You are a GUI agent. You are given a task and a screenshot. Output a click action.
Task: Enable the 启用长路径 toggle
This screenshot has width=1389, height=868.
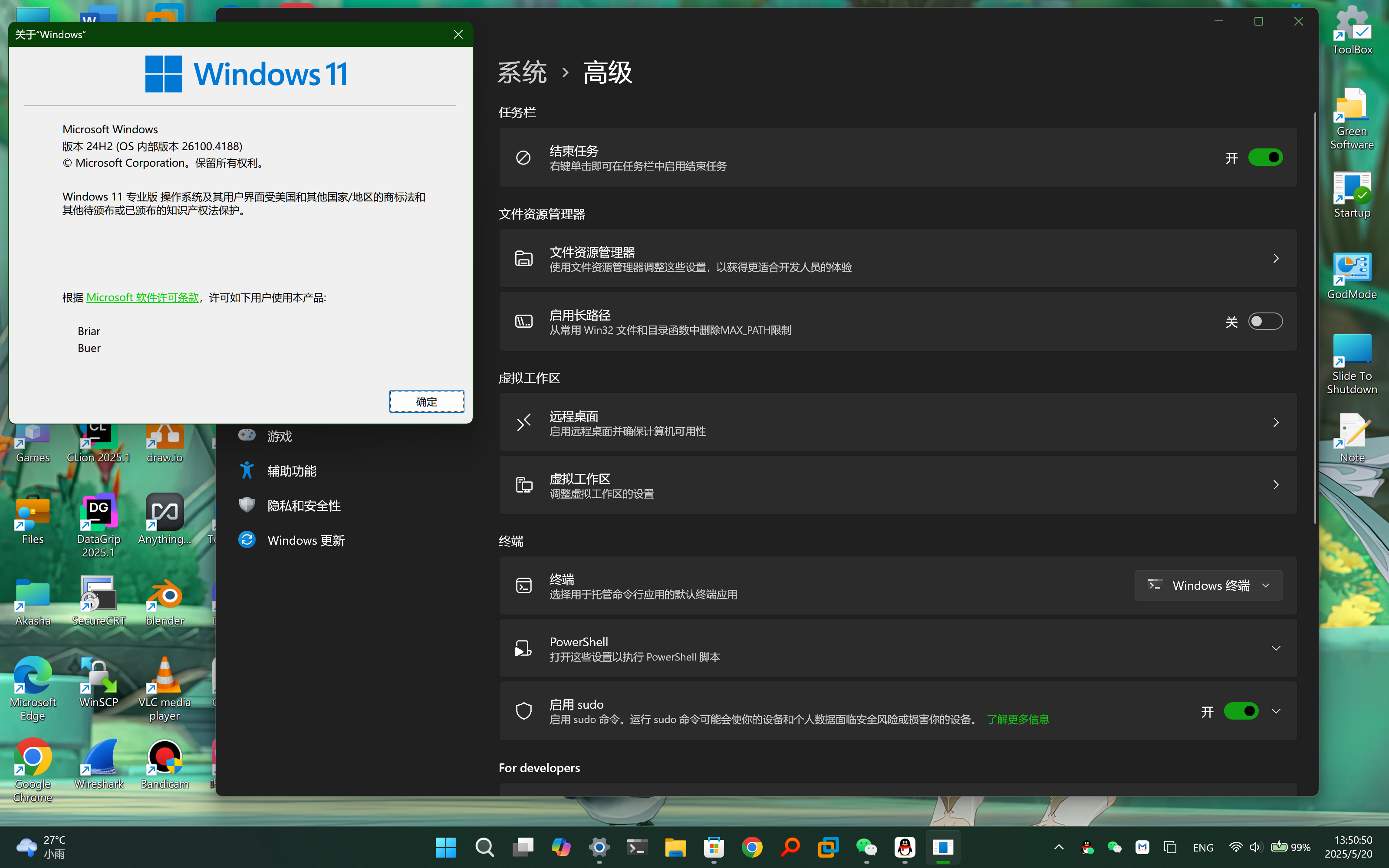[1265, 322]
